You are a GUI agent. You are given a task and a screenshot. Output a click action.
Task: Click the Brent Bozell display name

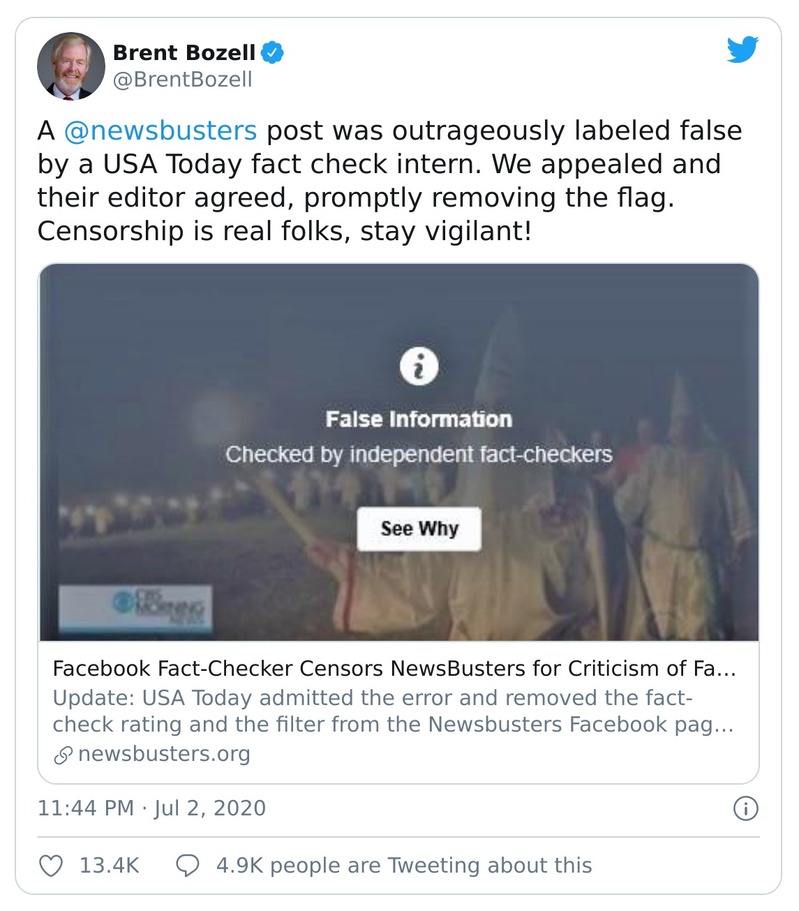coord(184,53)
